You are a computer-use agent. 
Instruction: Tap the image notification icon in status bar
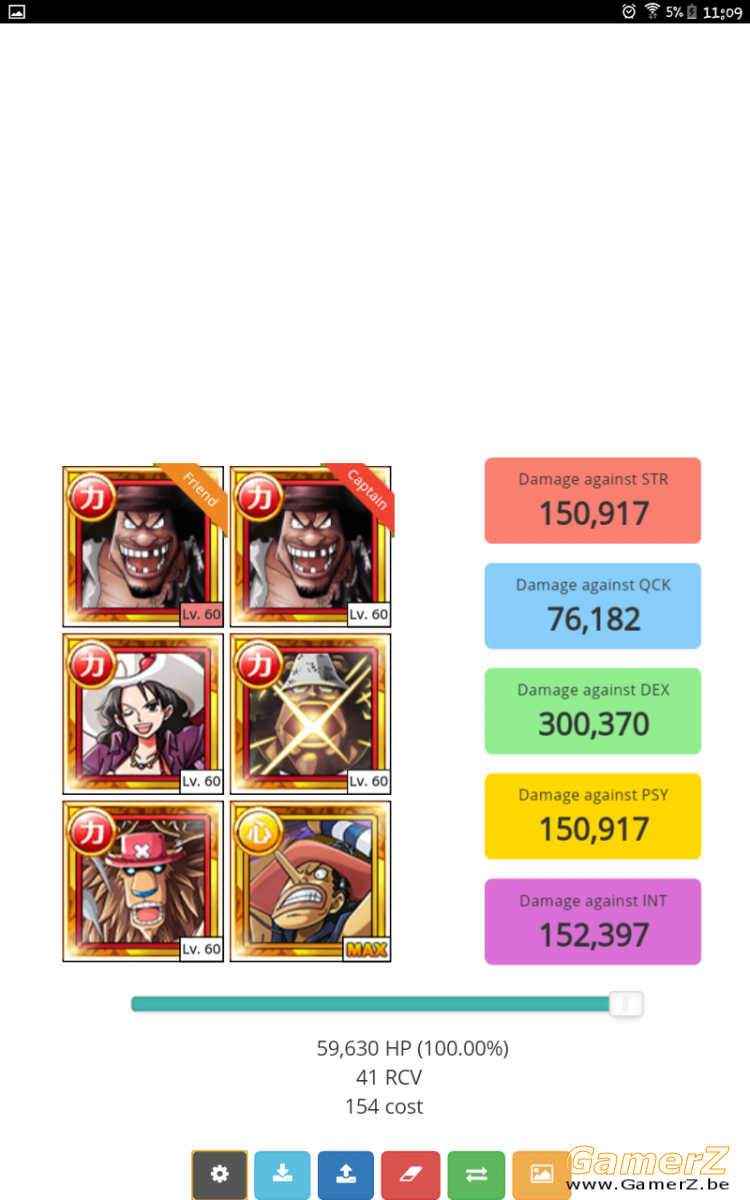(16, 12)
